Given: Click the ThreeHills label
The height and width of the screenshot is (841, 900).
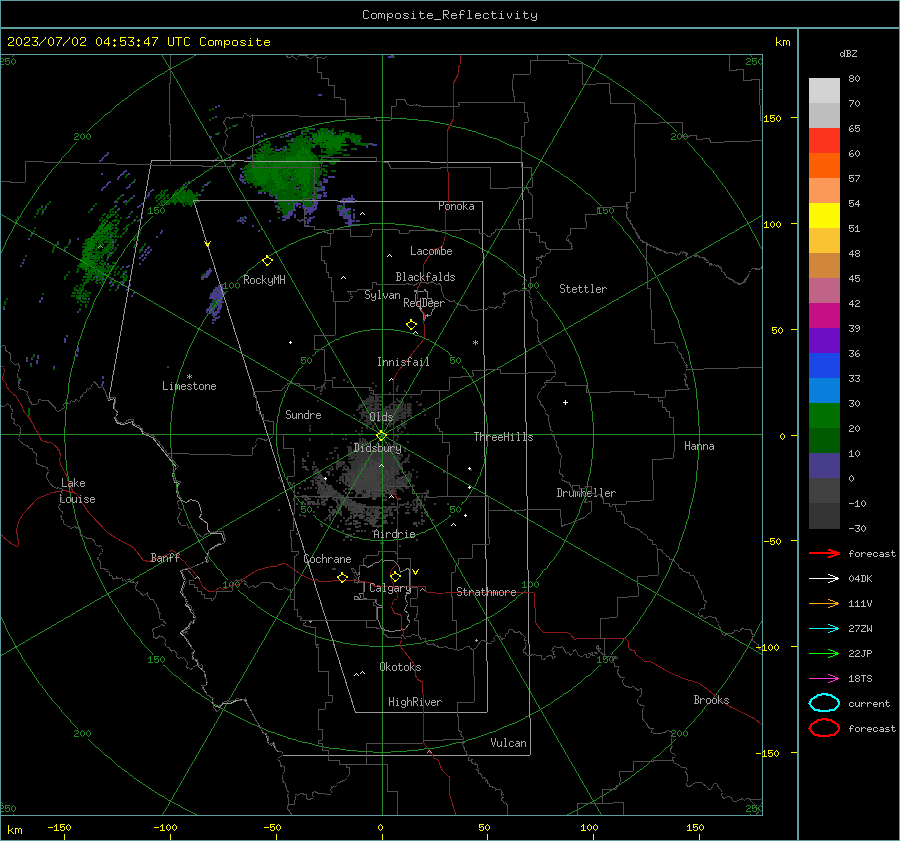Looking at the screenshot, I should [x=503, y=437].
